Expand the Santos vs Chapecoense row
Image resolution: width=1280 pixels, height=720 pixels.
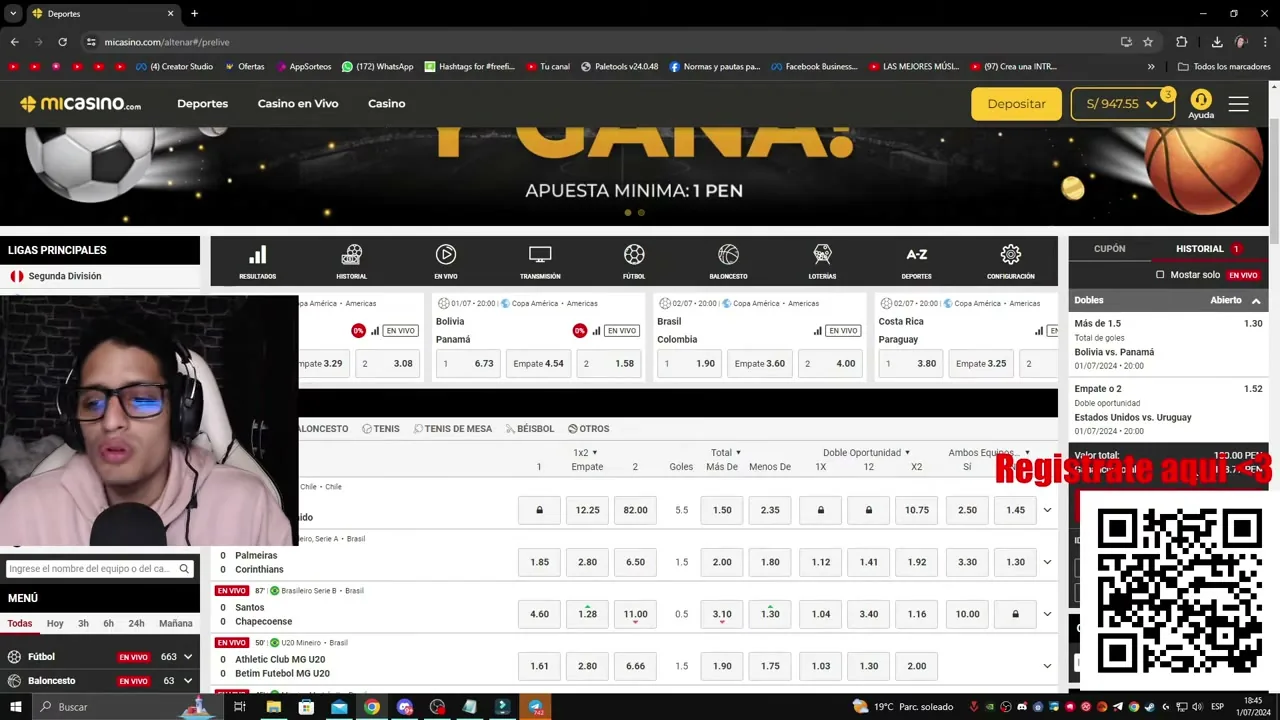[x=1047, y=614]
